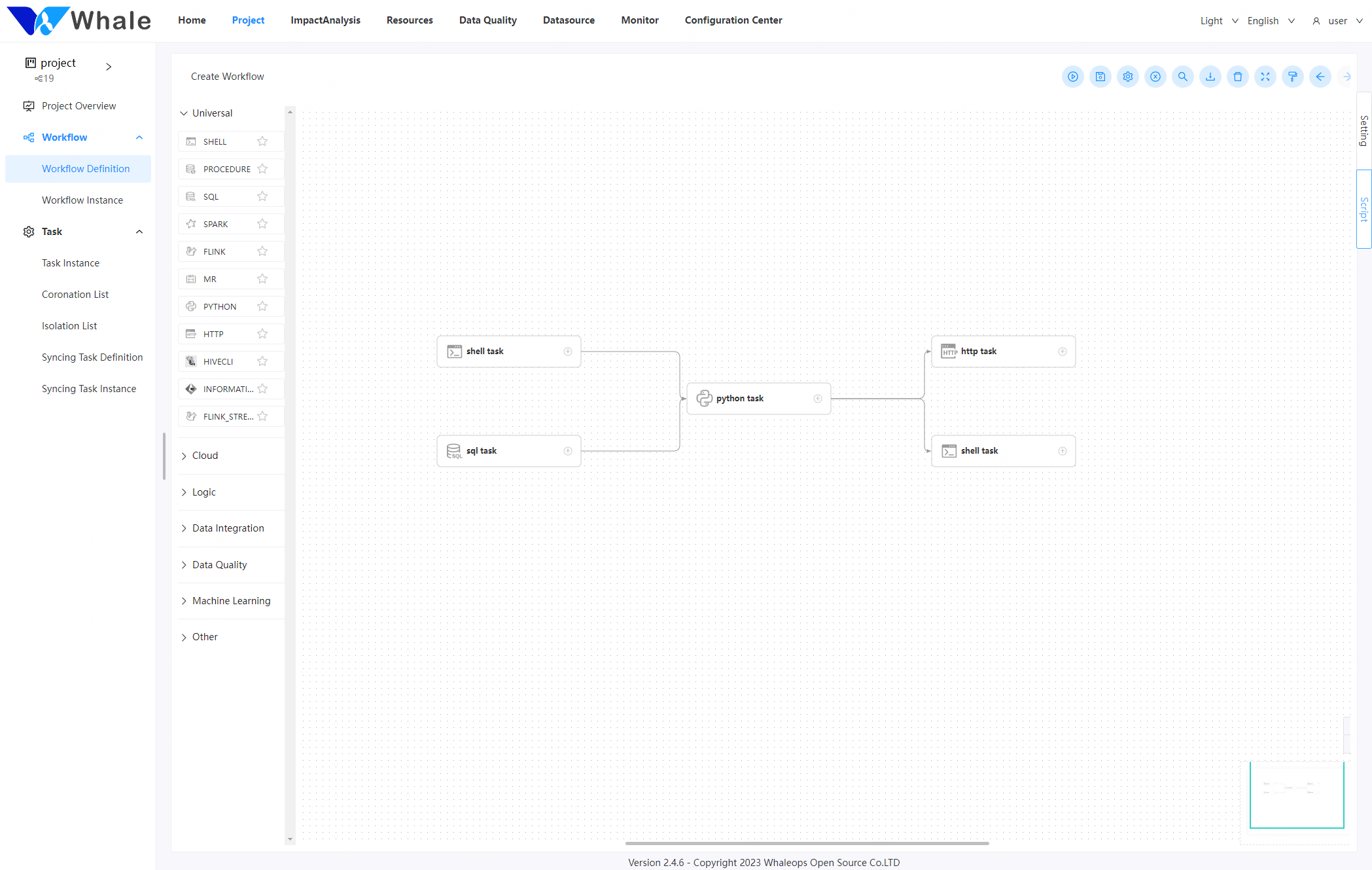The width and height of the screenshot is (1372, 870).
Task: Open the Datasource menu
Action: pos(569,20)
